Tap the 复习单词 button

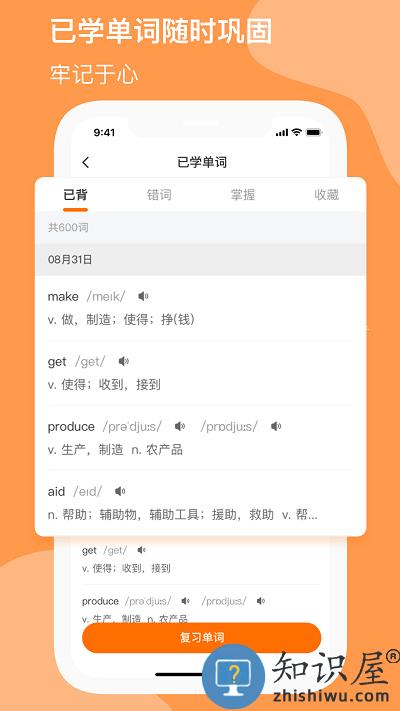point(201,638)
